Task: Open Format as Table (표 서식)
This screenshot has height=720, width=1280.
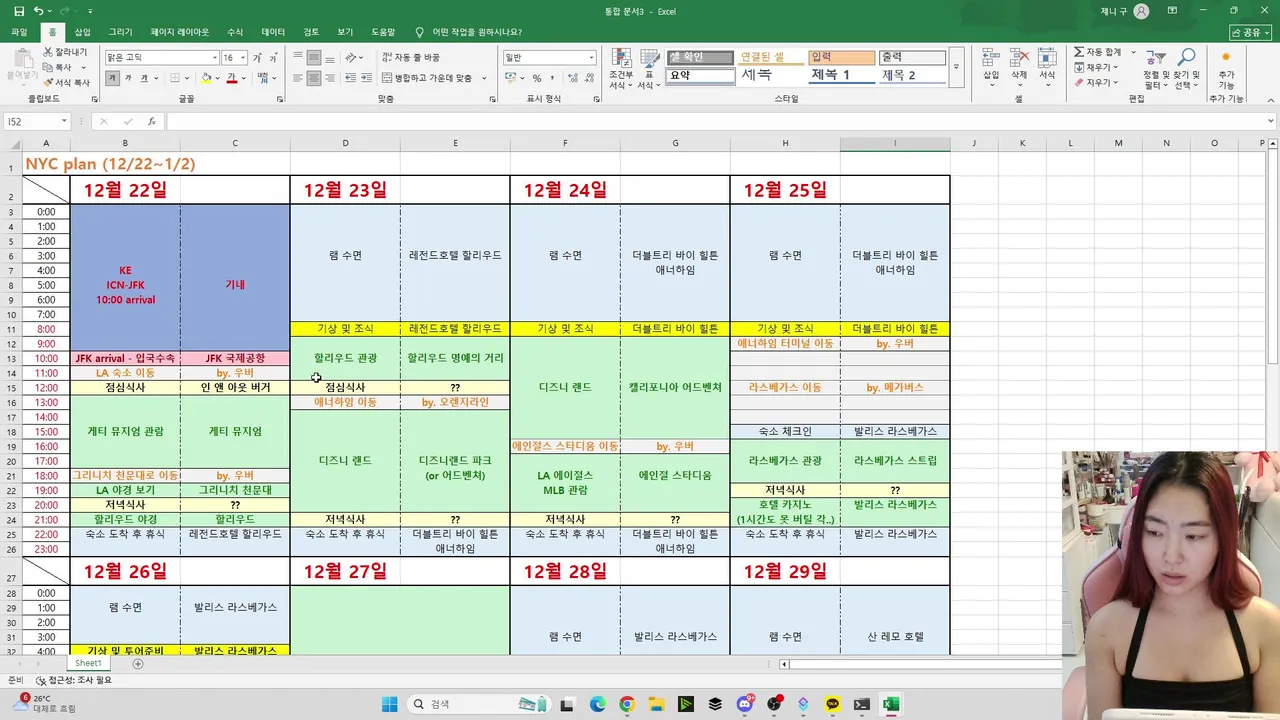Action: [x=649, y=69]
